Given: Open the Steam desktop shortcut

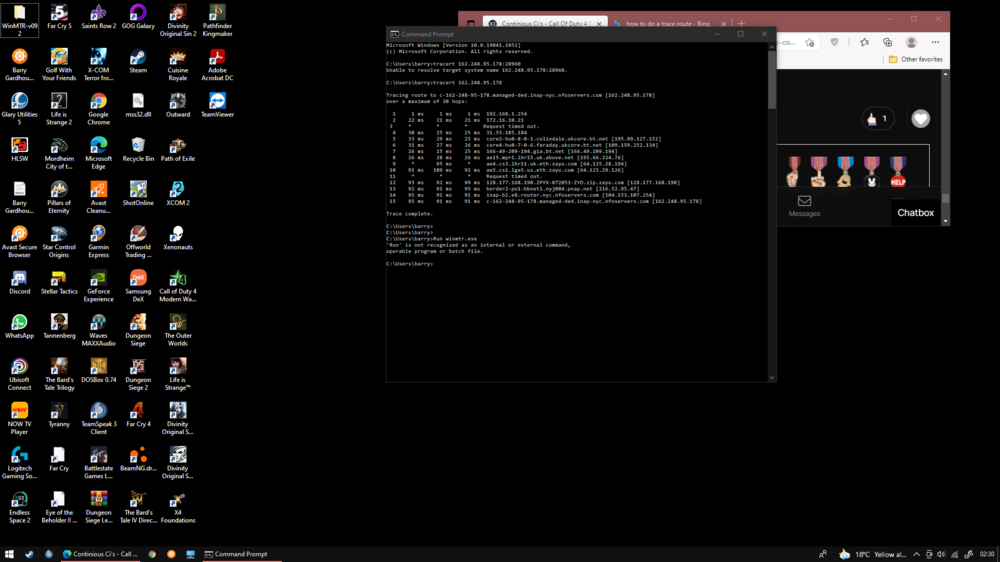Looking at the screenshot, I should [138, 58].
